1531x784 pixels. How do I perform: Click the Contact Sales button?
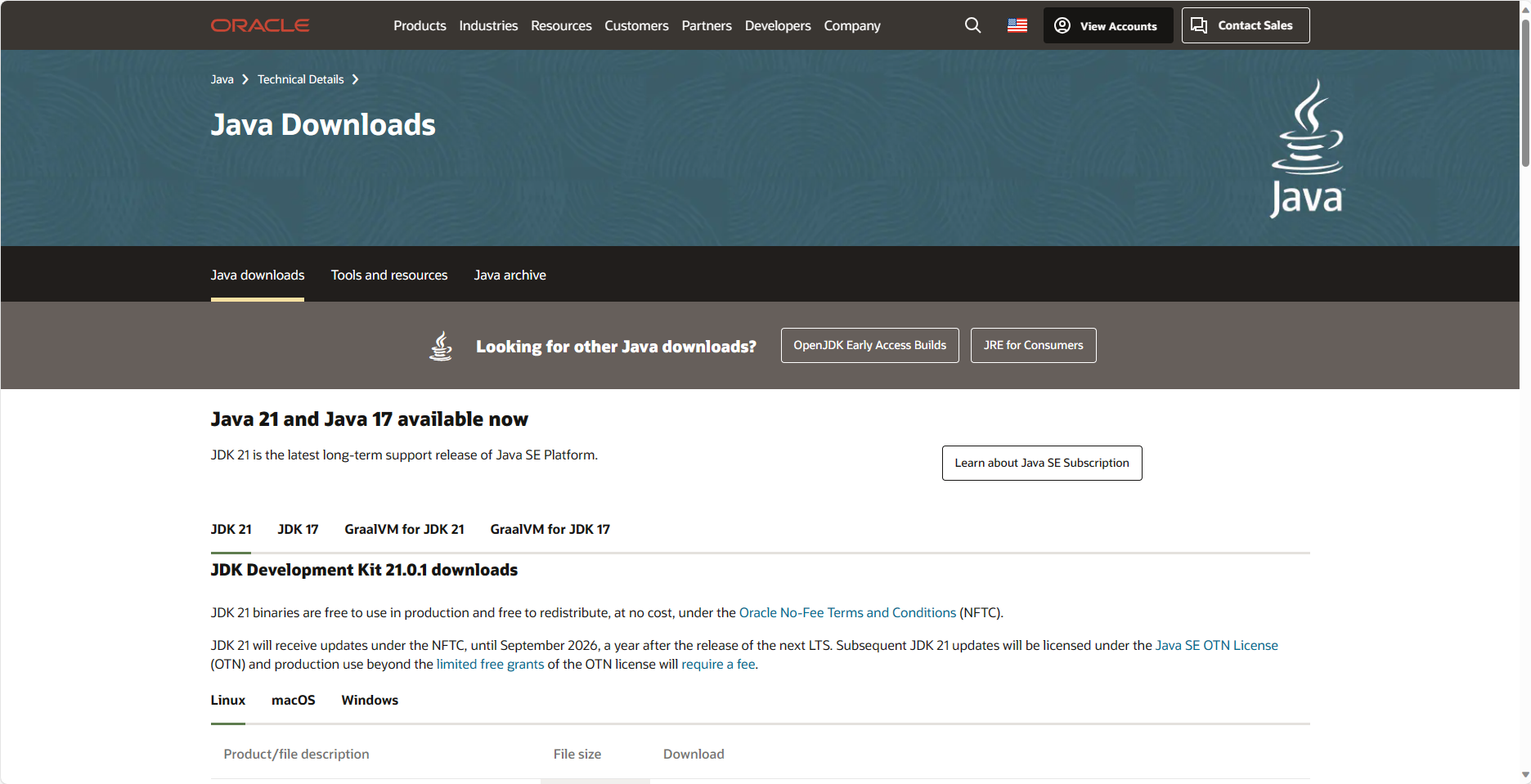point(1246,25)
